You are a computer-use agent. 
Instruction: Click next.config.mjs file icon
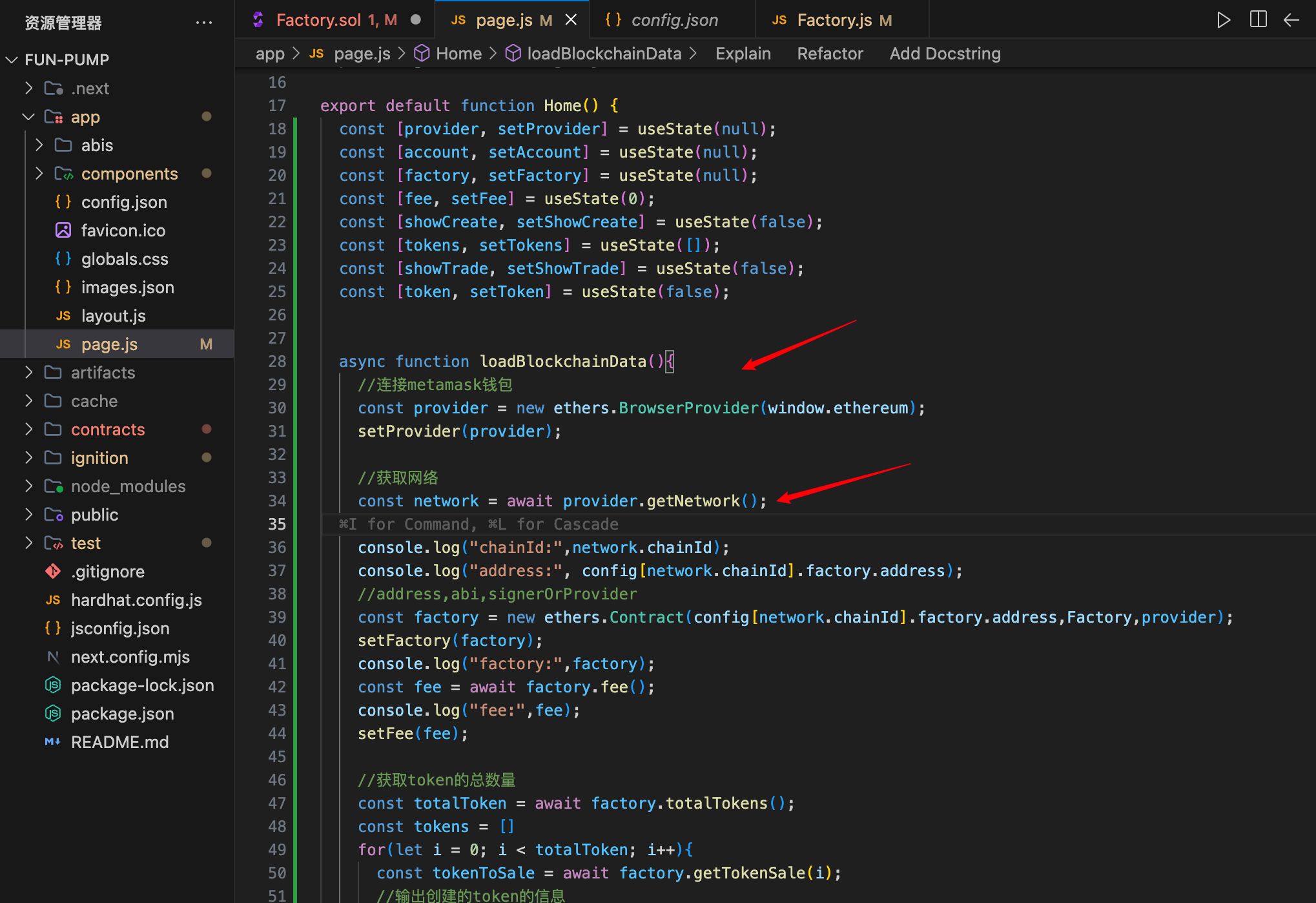click(x=53, y=656)
